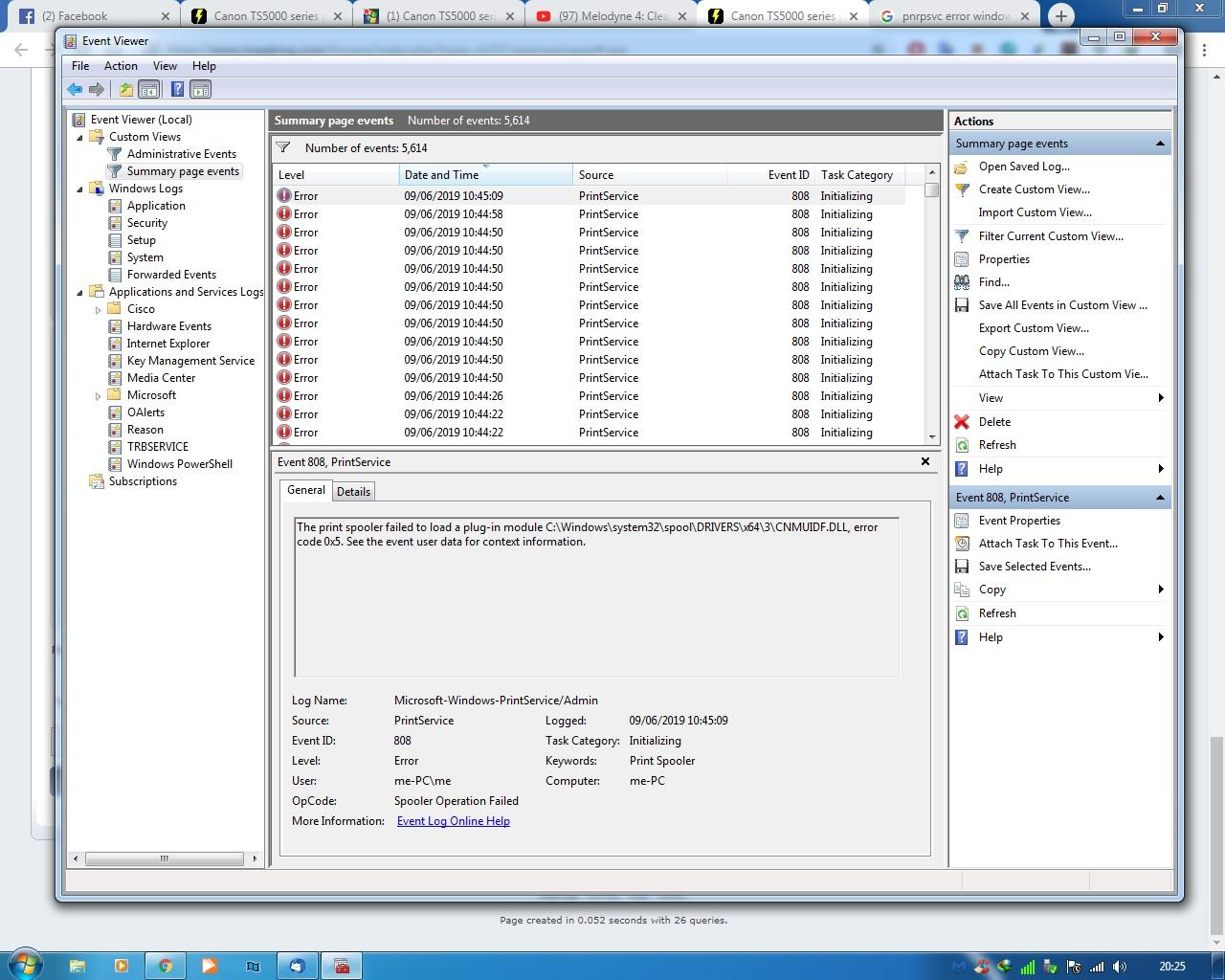Click the Back arrow in the toolbar

75,90
